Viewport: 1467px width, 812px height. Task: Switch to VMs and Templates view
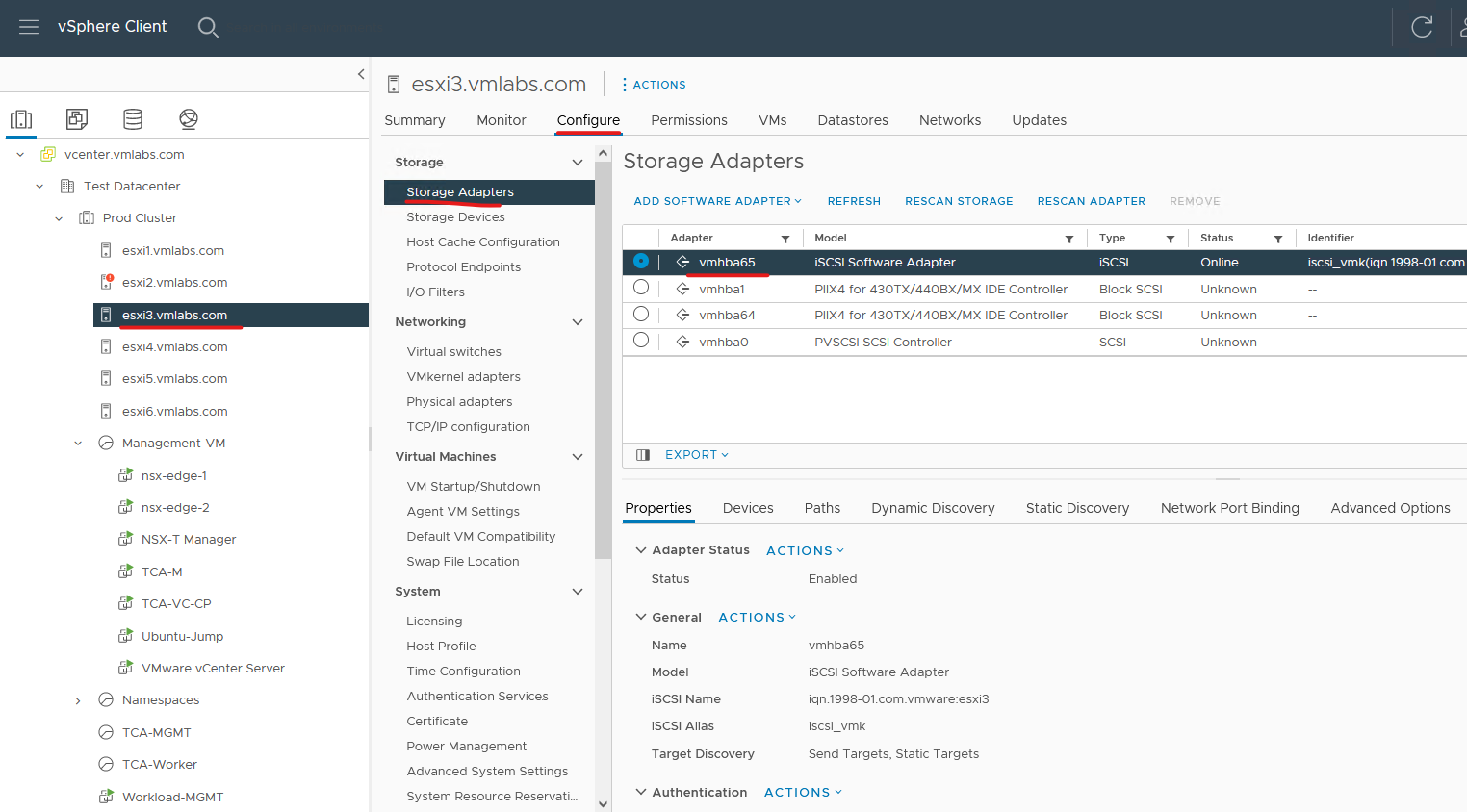coord(77,119)
